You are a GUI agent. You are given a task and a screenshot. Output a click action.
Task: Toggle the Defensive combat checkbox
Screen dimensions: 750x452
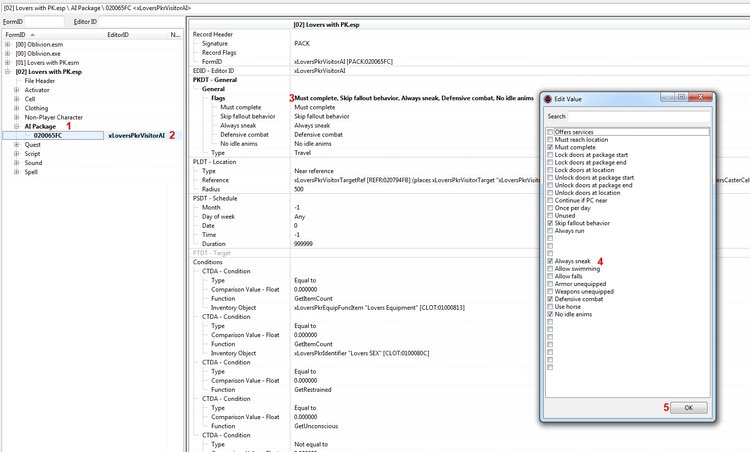[550, 299]
